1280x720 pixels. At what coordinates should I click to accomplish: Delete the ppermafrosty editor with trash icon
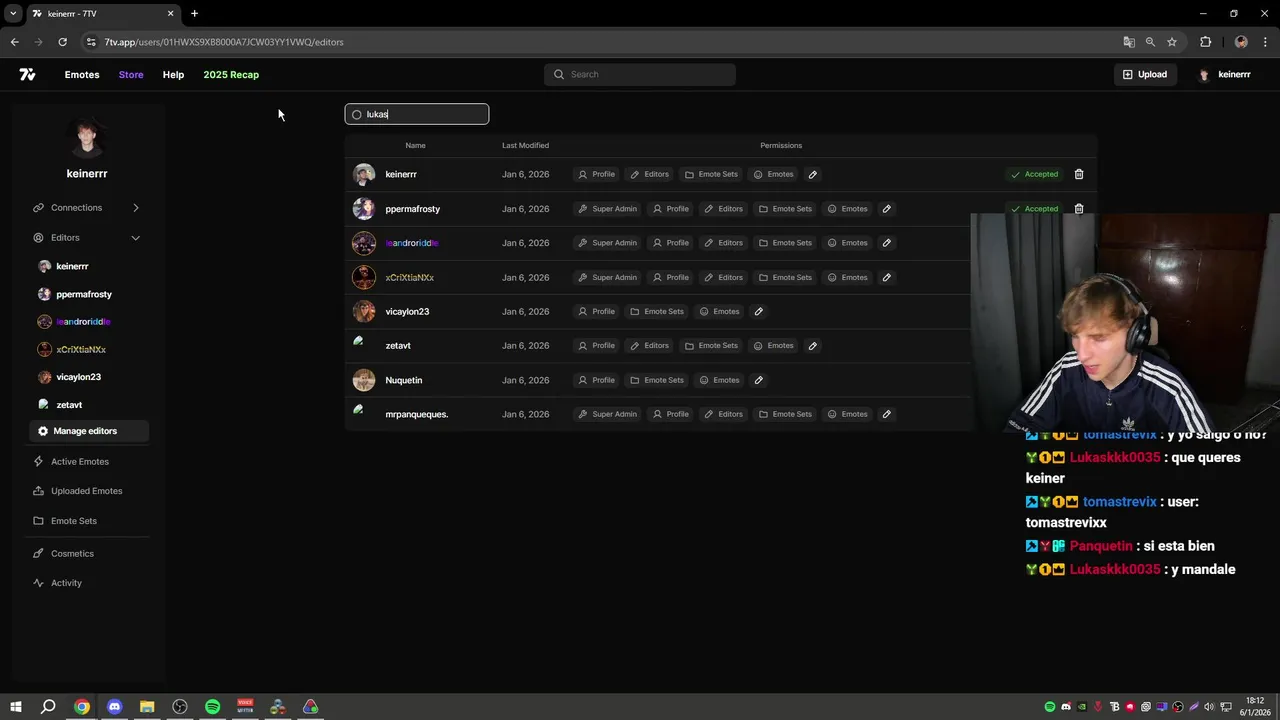coord(1079,209)
